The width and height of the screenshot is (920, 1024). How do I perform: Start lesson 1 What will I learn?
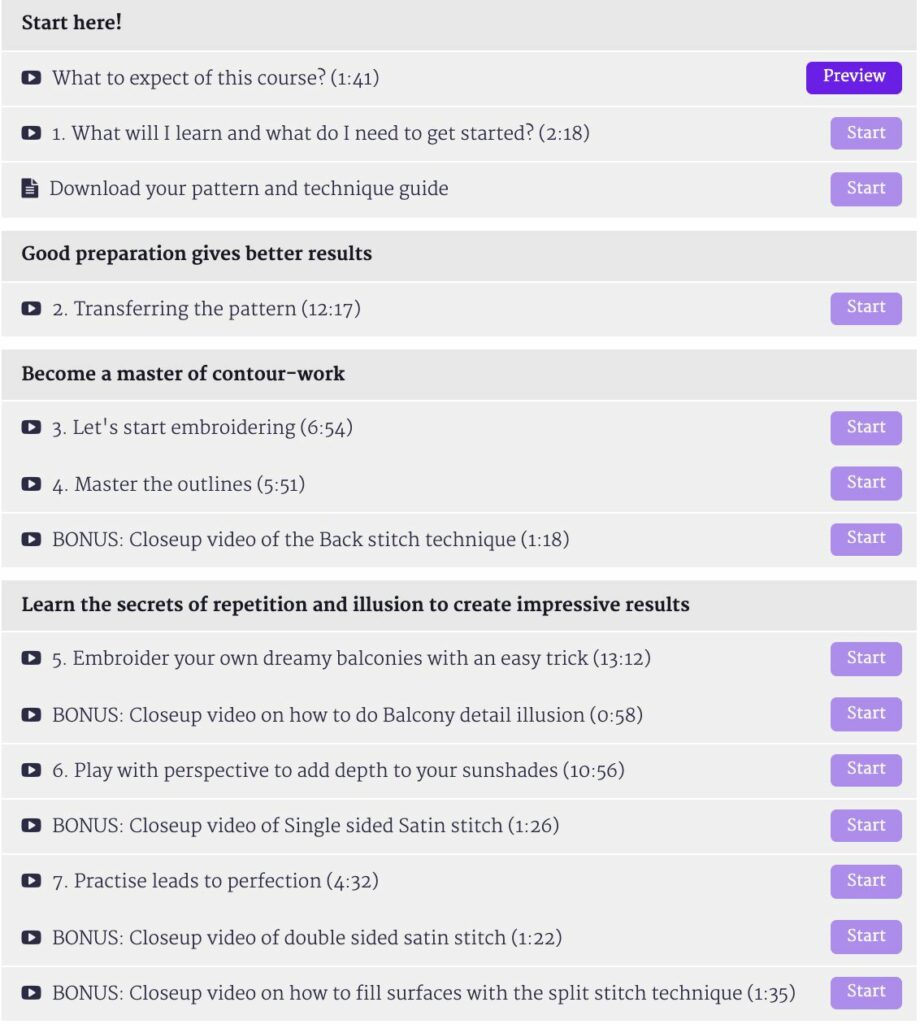pyautogui.click(x=866, y=133)
